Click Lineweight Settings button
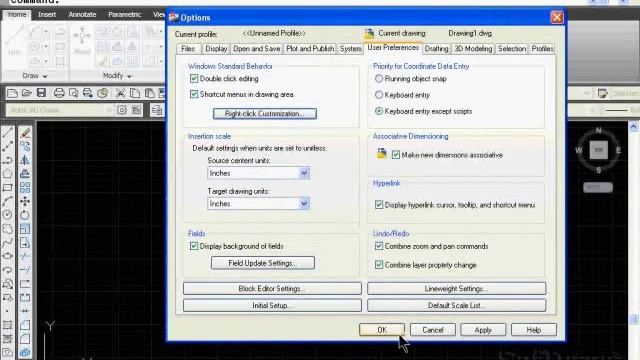This screenshot has width=640, height=360. (x=456, y=289)
